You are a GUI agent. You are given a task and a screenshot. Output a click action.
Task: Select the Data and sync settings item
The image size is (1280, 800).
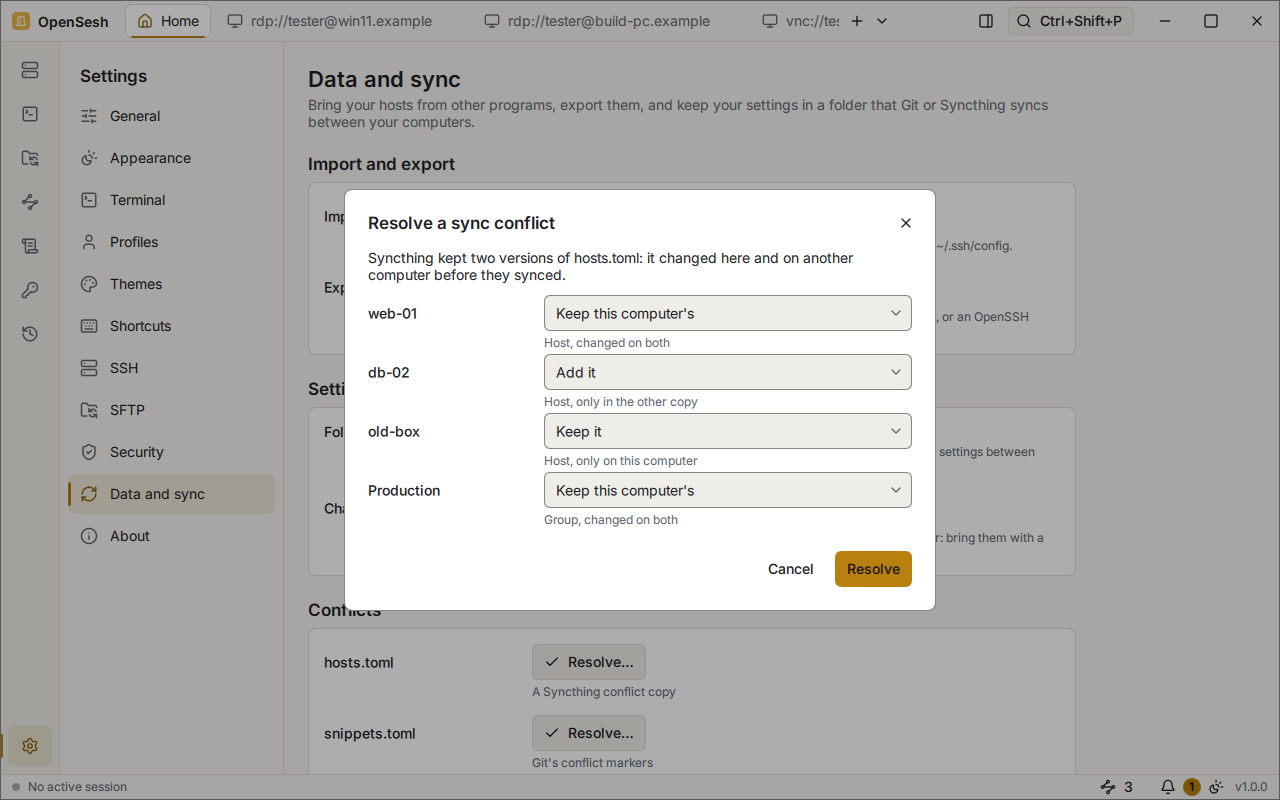pos(171,494)
